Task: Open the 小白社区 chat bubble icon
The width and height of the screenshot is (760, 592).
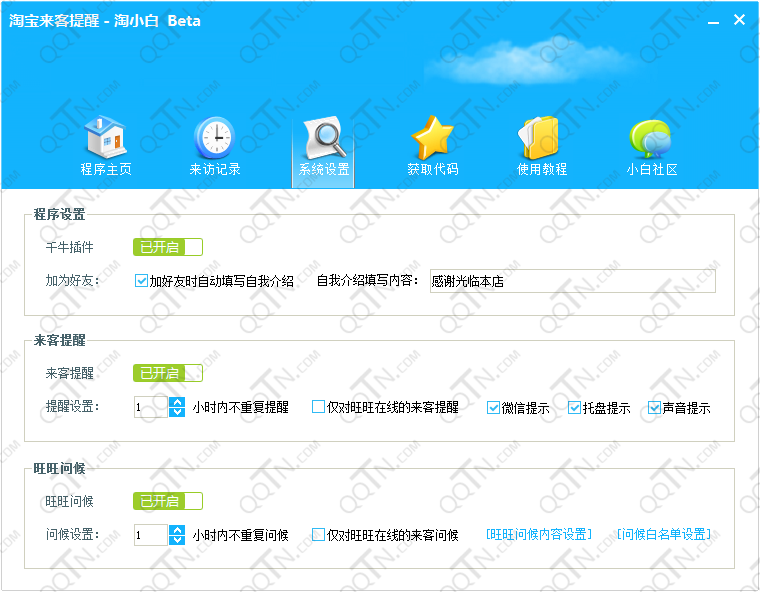Action: coord(651,139)
